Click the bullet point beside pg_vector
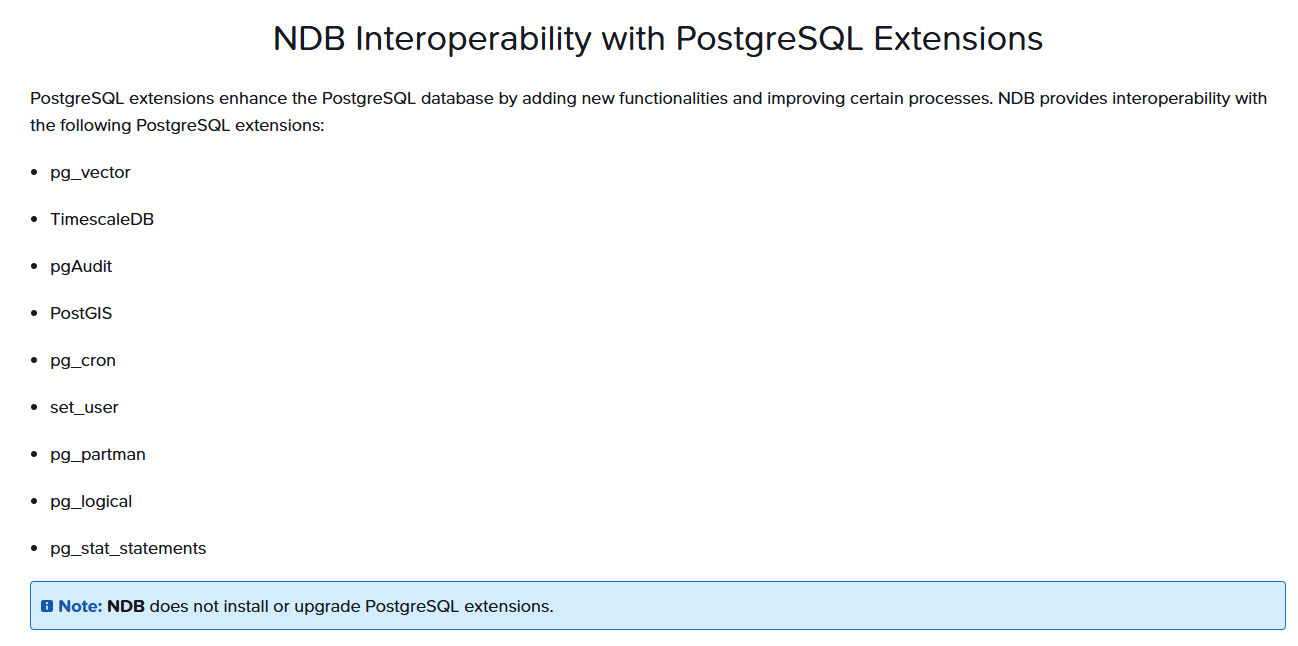 [x=35, y=173]
